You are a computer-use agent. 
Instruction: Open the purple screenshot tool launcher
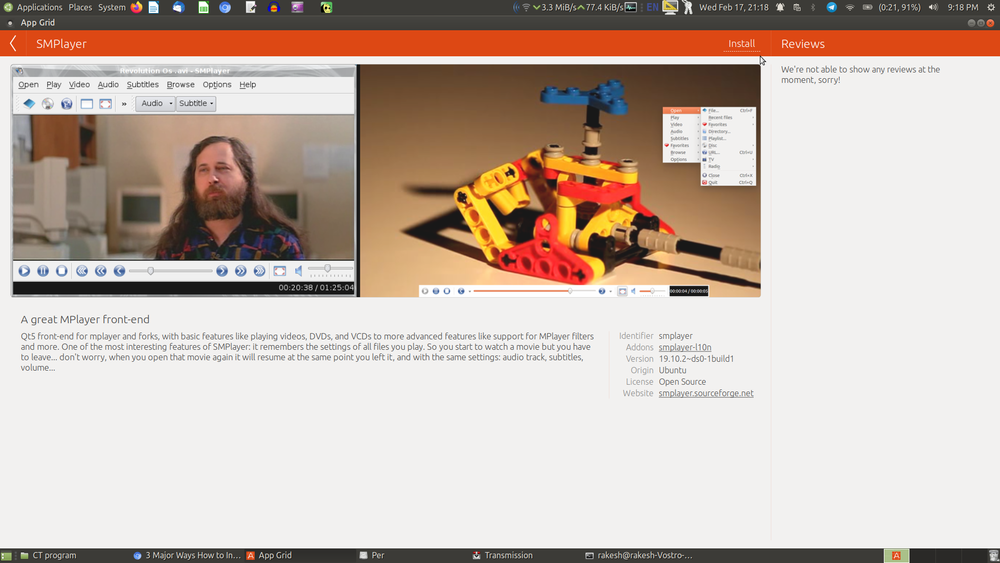tap(297, 7)
